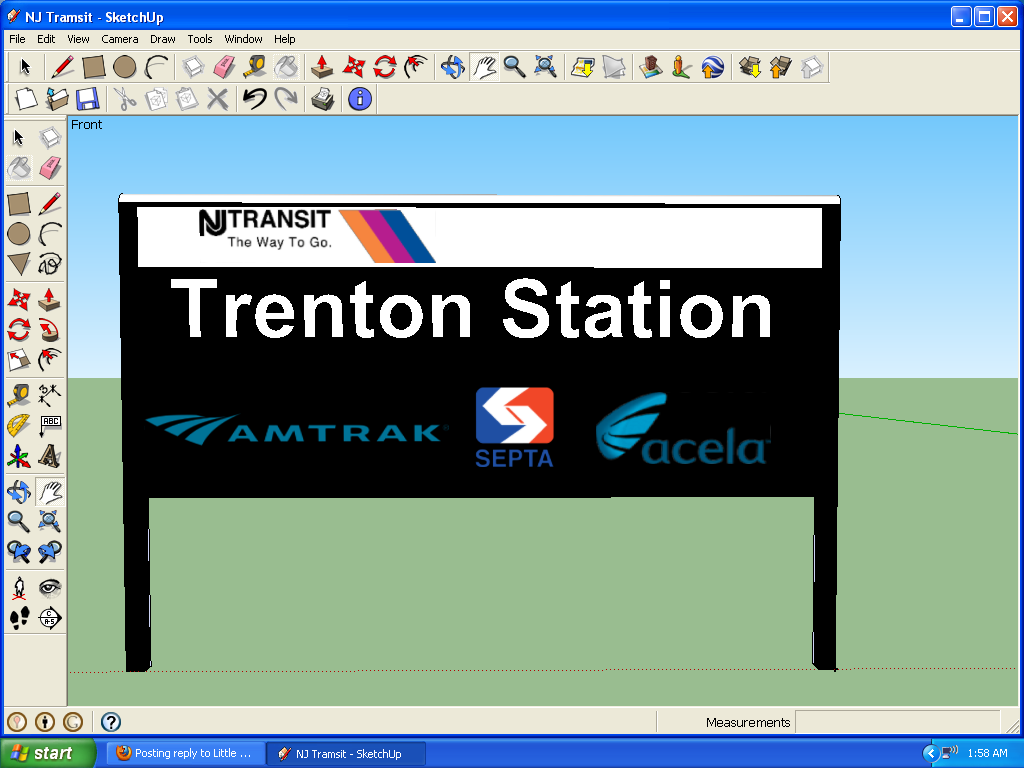This screenshot has height=768, width=1024.
Task: Pick the Dimension tool in the left palette
Action: click(50, 394)
